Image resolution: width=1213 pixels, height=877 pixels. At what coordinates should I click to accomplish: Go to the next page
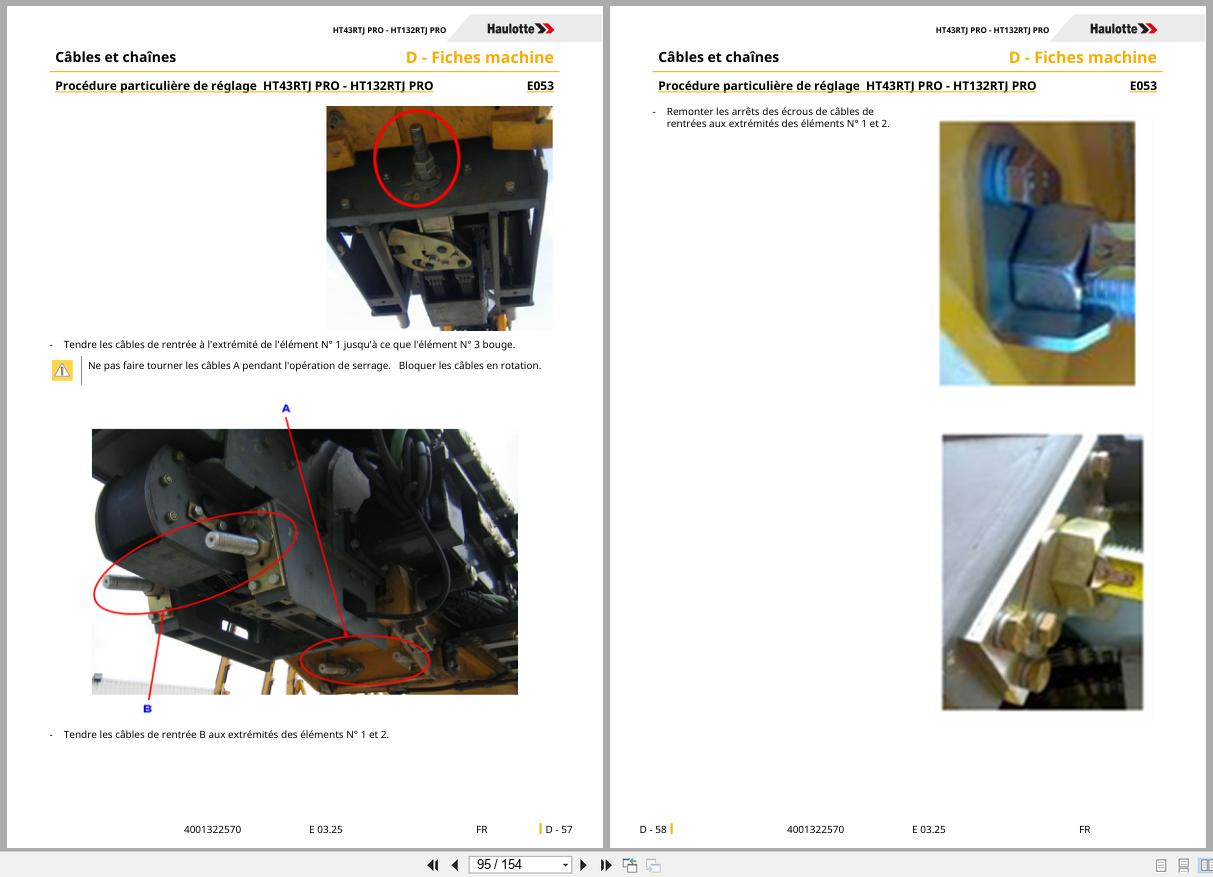[x=584, y=865]
